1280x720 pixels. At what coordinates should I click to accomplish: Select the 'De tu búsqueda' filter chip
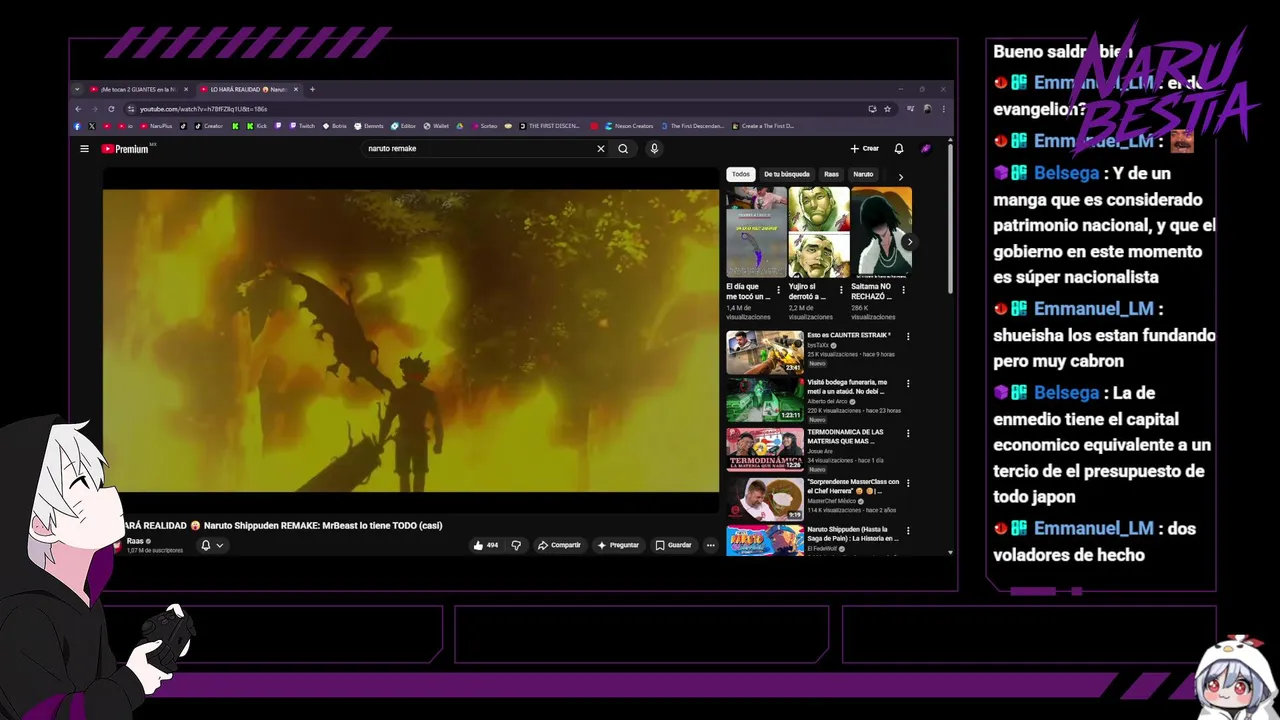pyautogui.click(x=787, y=174)
